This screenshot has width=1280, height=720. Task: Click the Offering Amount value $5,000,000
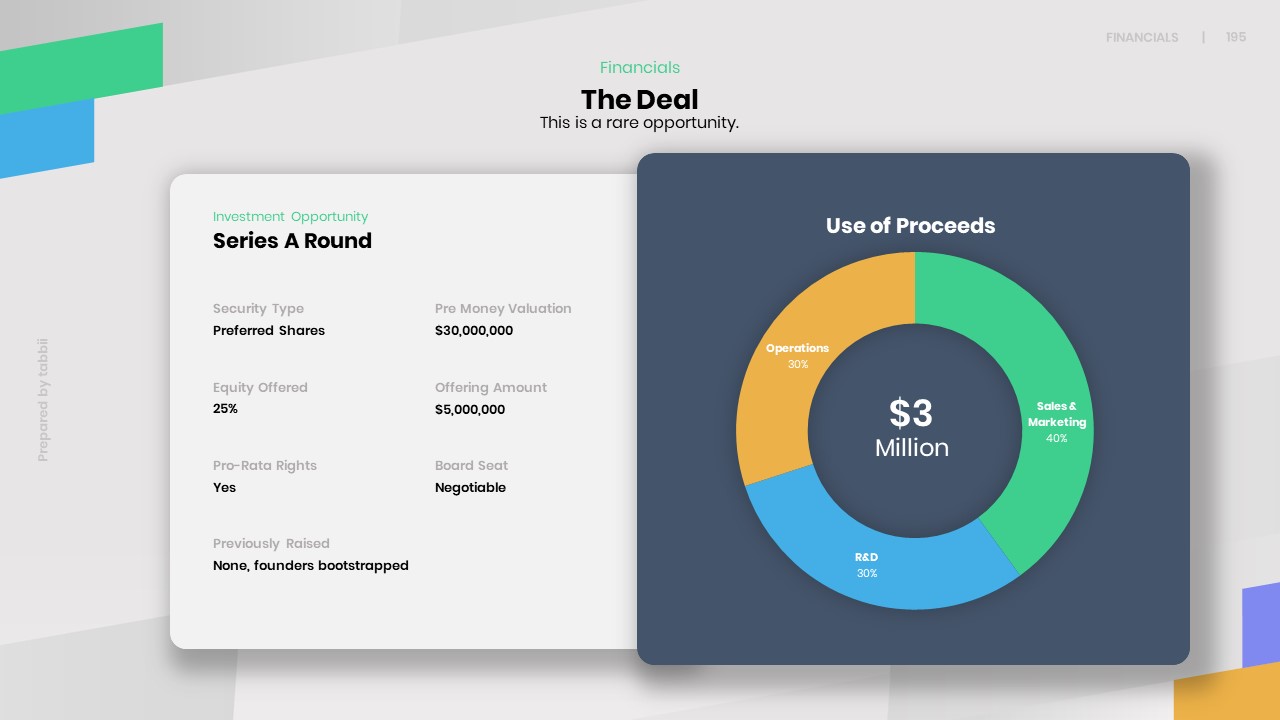point(470,410)
